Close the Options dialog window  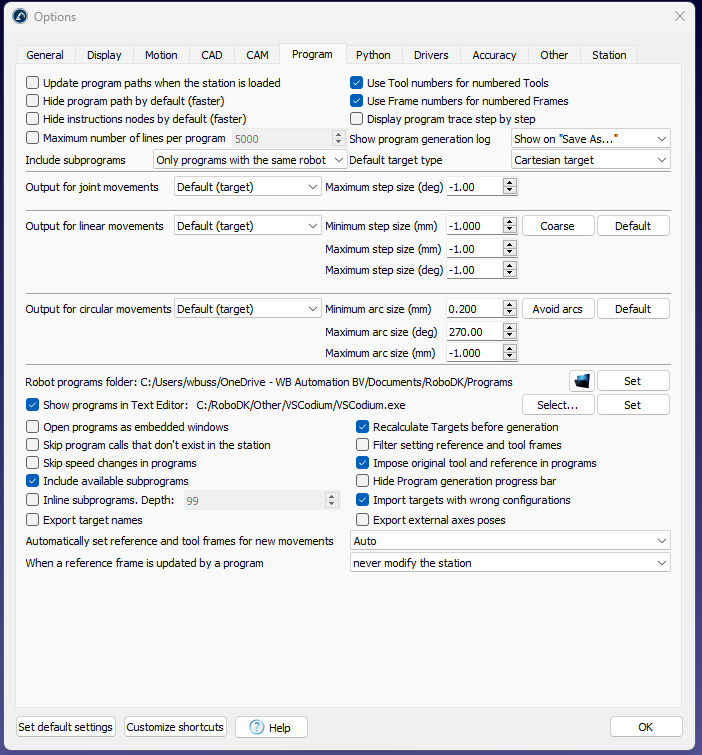pyautogui.click(x=680, y=16)
